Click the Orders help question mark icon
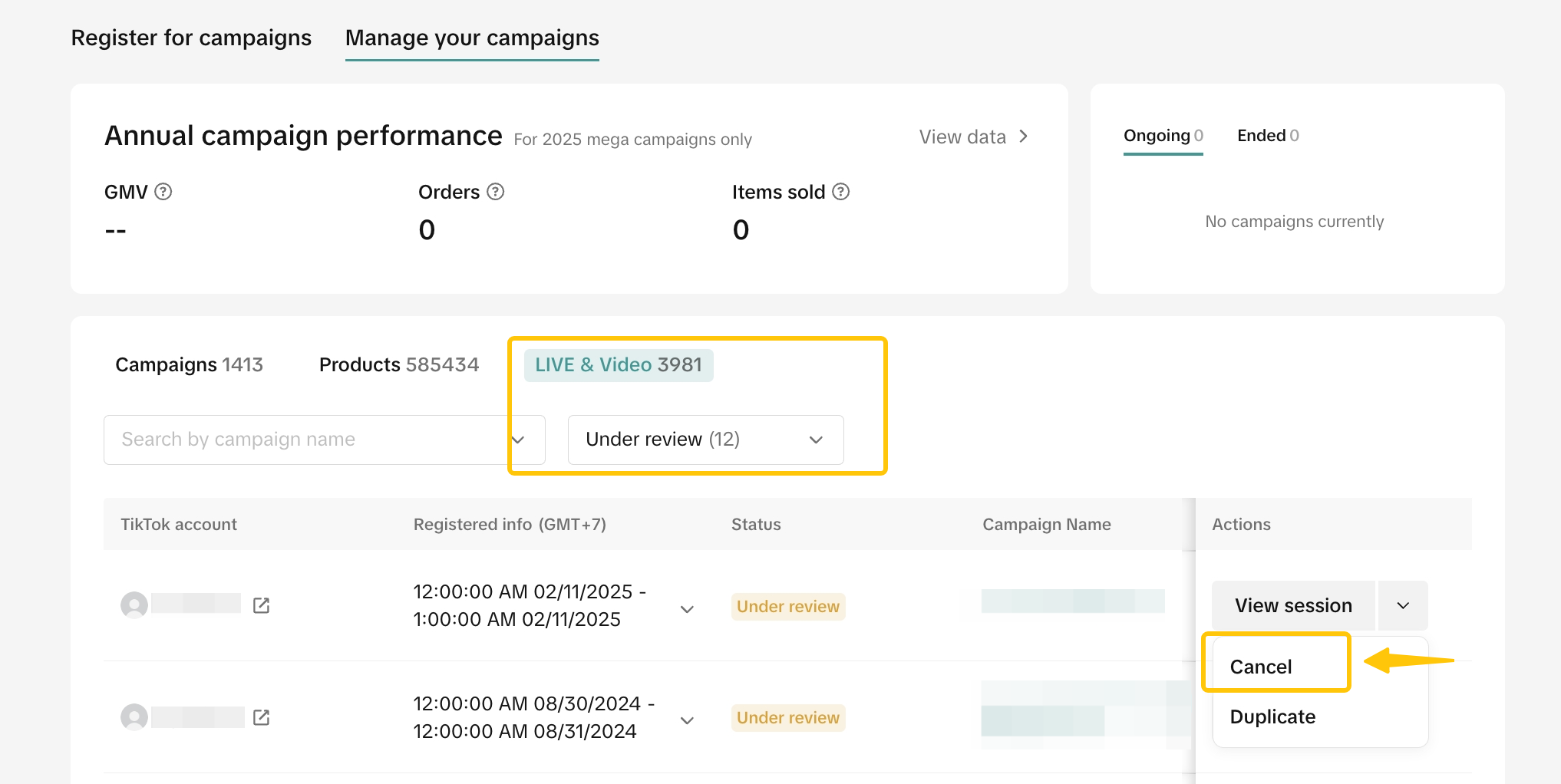The image size is (1561, 784). (496, 192)
